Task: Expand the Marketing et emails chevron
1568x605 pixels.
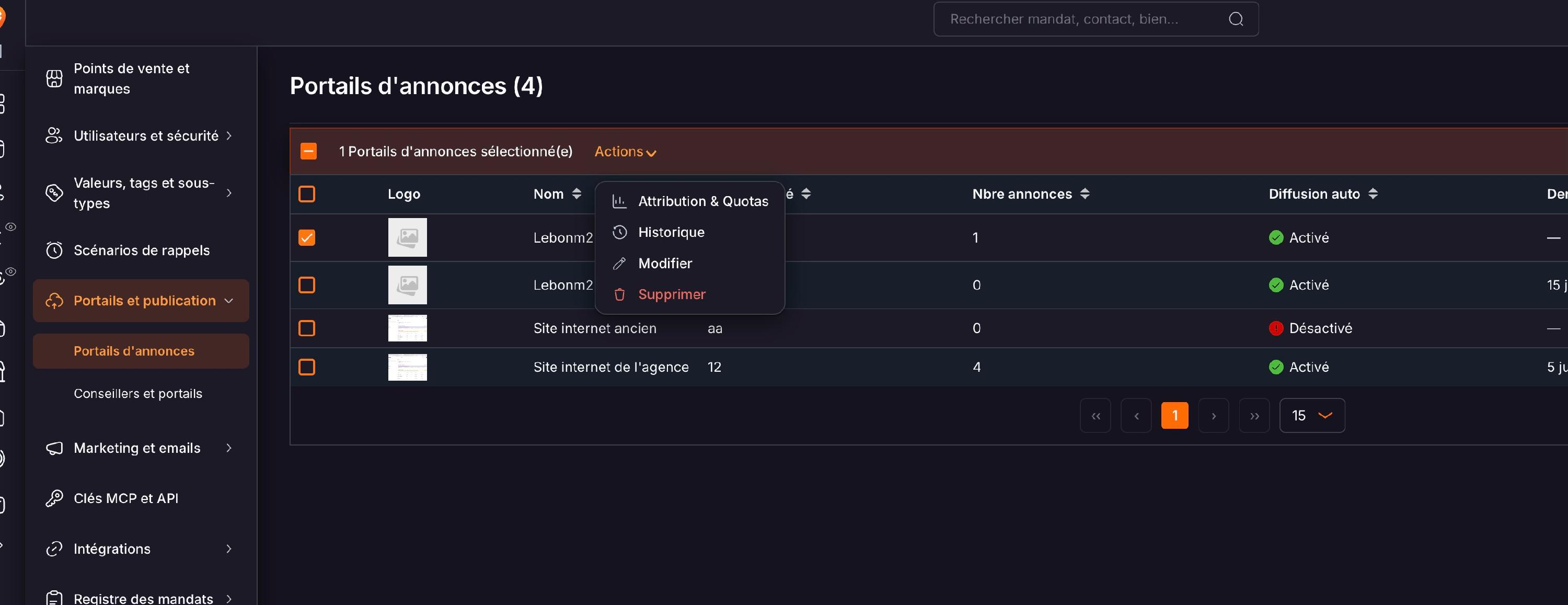Action: (229, 448)
